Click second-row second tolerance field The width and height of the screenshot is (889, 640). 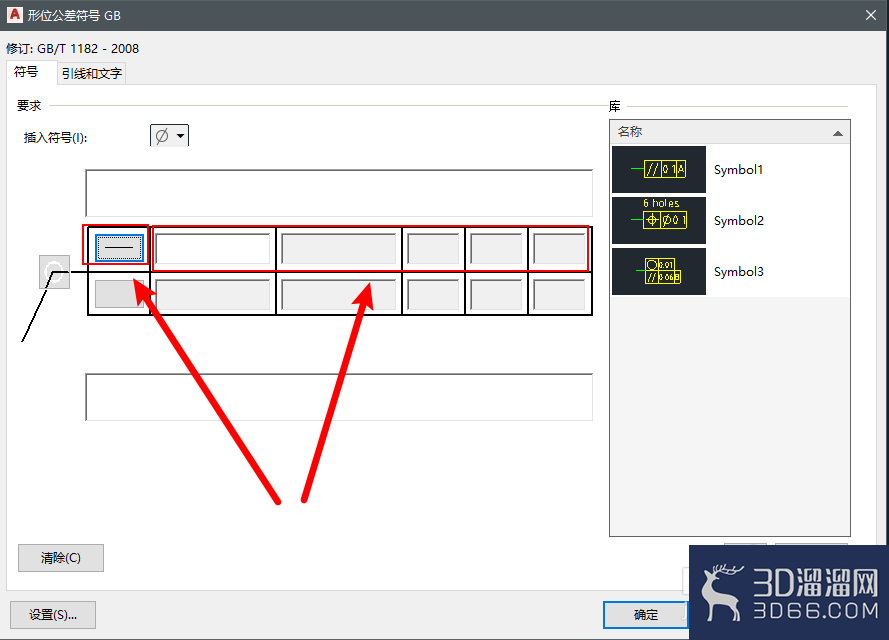pyautogui.click(x=338, y=295)
